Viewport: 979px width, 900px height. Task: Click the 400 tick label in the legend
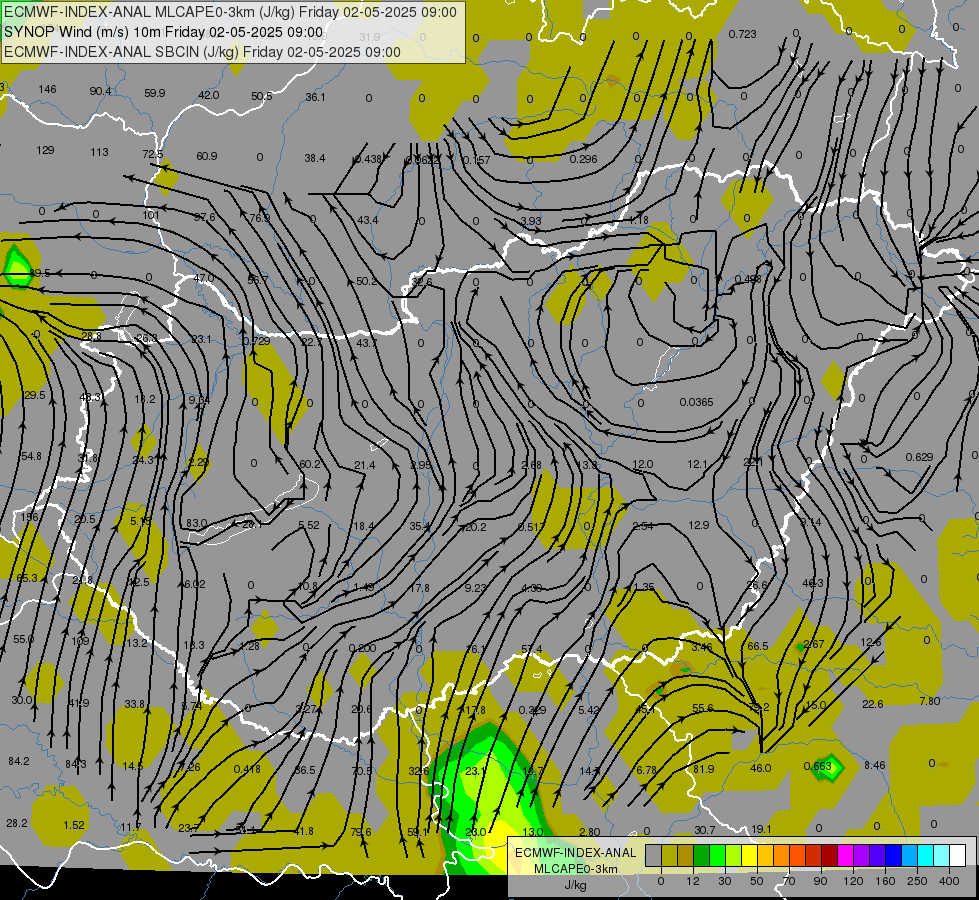click(949, 881)
